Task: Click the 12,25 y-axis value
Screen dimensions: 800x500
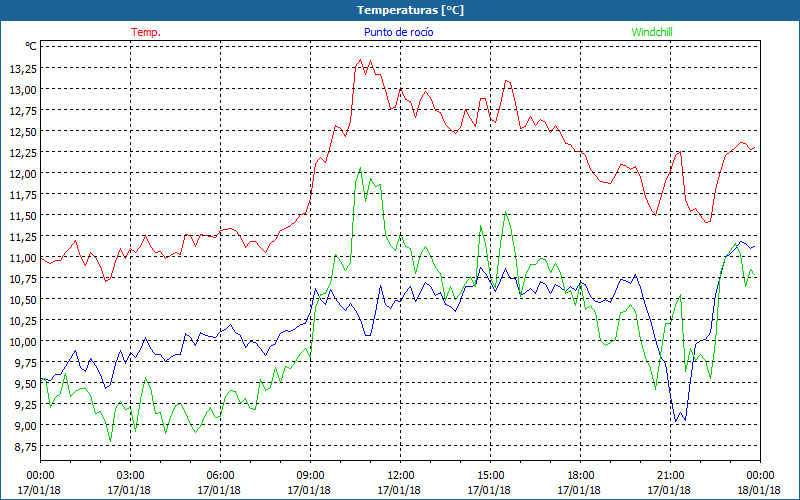Action: pyautogui.click(x=23, y=153)
